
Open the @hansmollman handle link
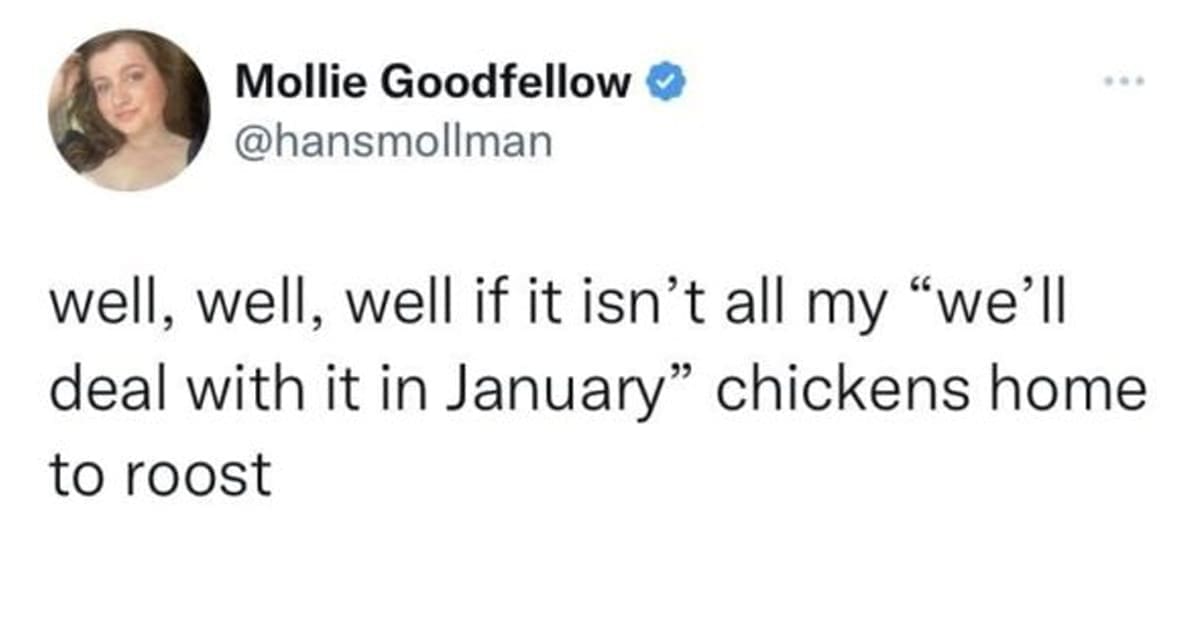[392, 140]
